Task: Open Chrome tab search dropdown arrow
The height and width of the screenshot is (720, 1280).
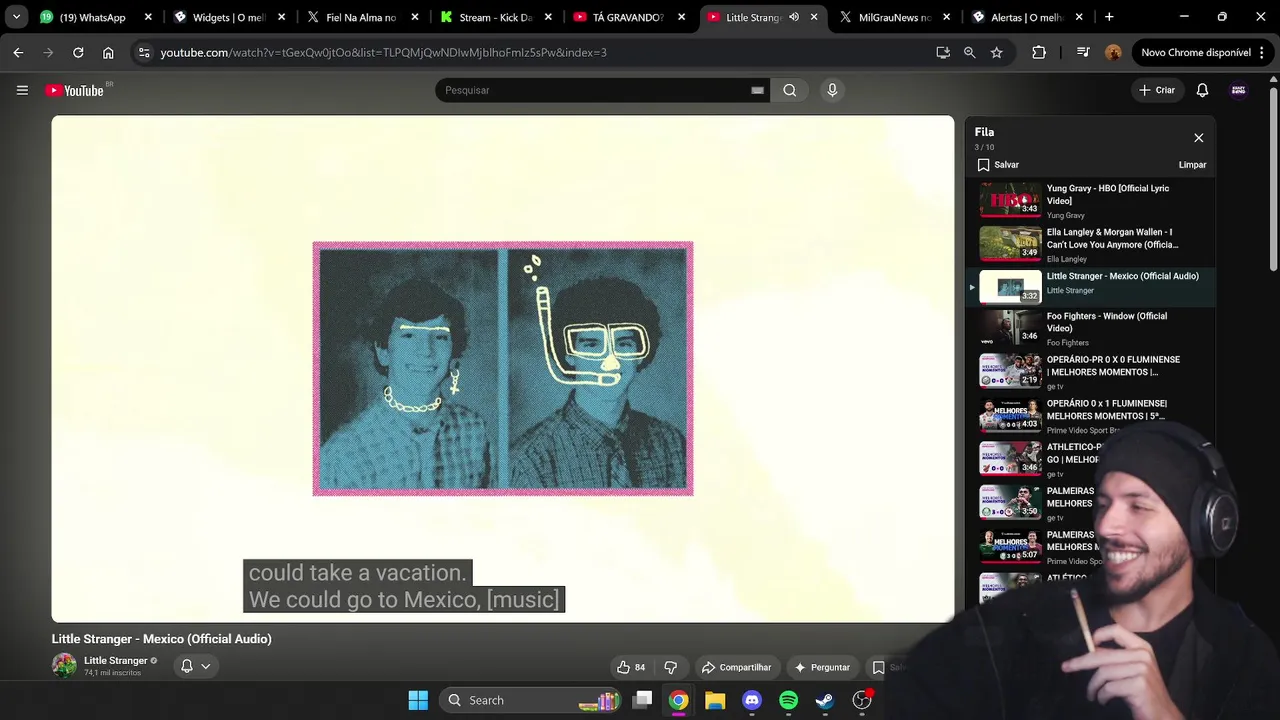Action: pyautogui.click(x=16, y=17)
